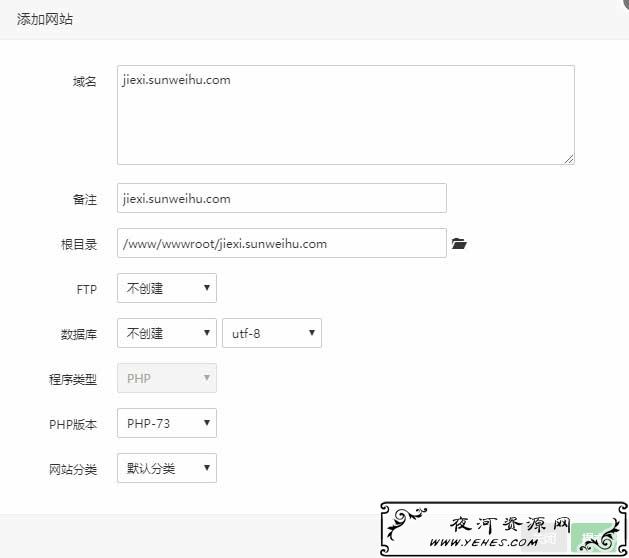This screenshot has height=558, width=629.
Task: Click the 添加网站 dialog title
Action: coord(45,19)
